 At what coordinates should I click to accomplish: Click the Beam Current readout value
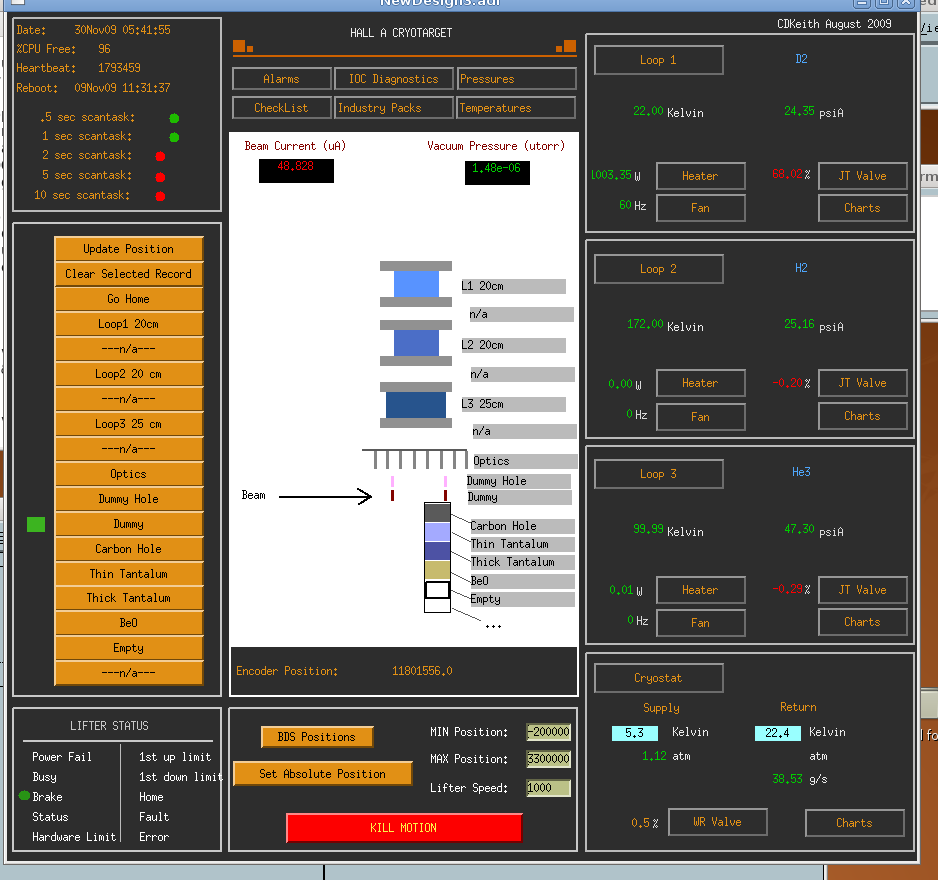(x=296, y=170)
